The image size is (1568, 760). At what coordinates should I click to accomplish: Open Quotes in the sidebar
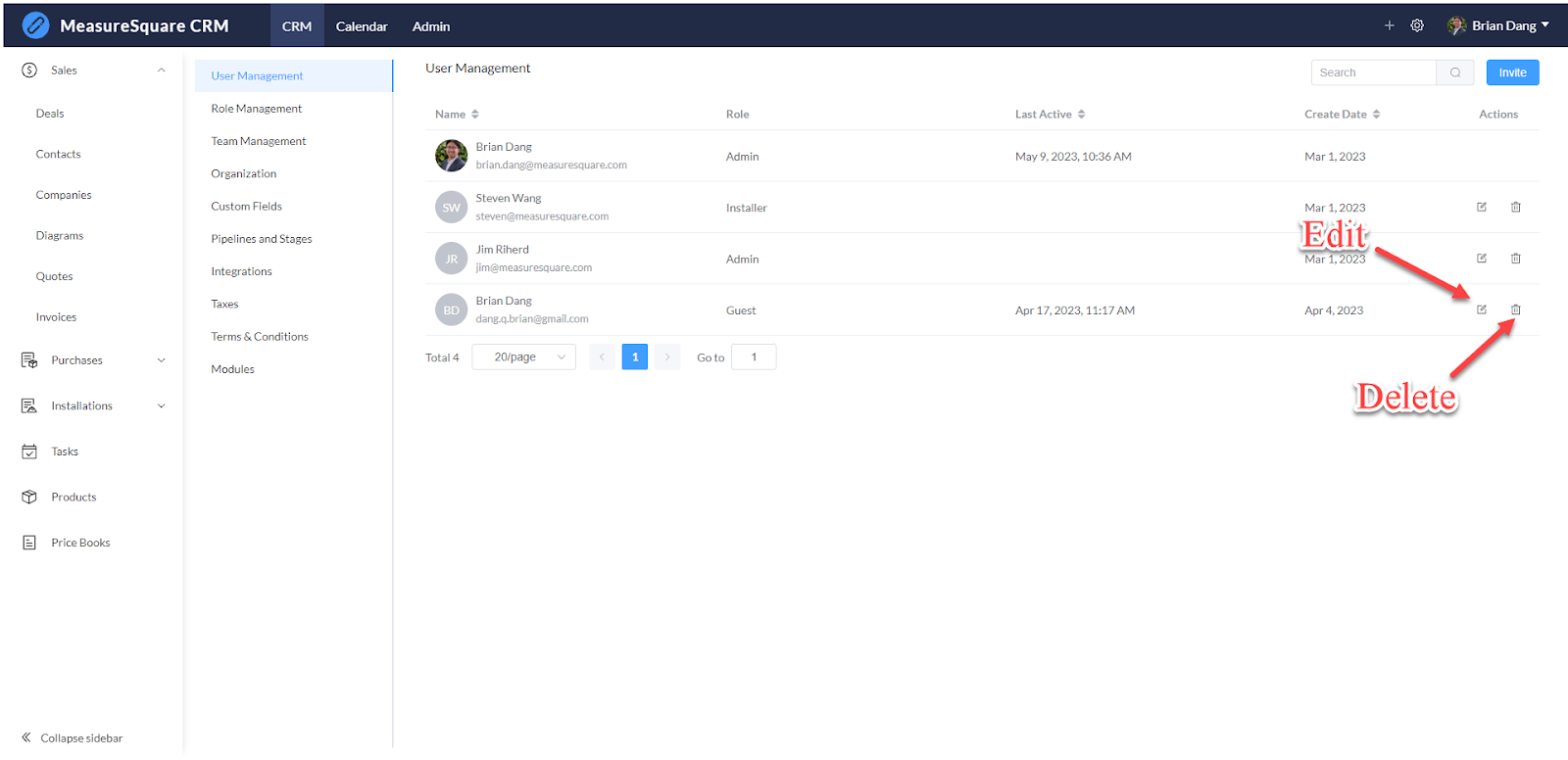tap(54, 276)
